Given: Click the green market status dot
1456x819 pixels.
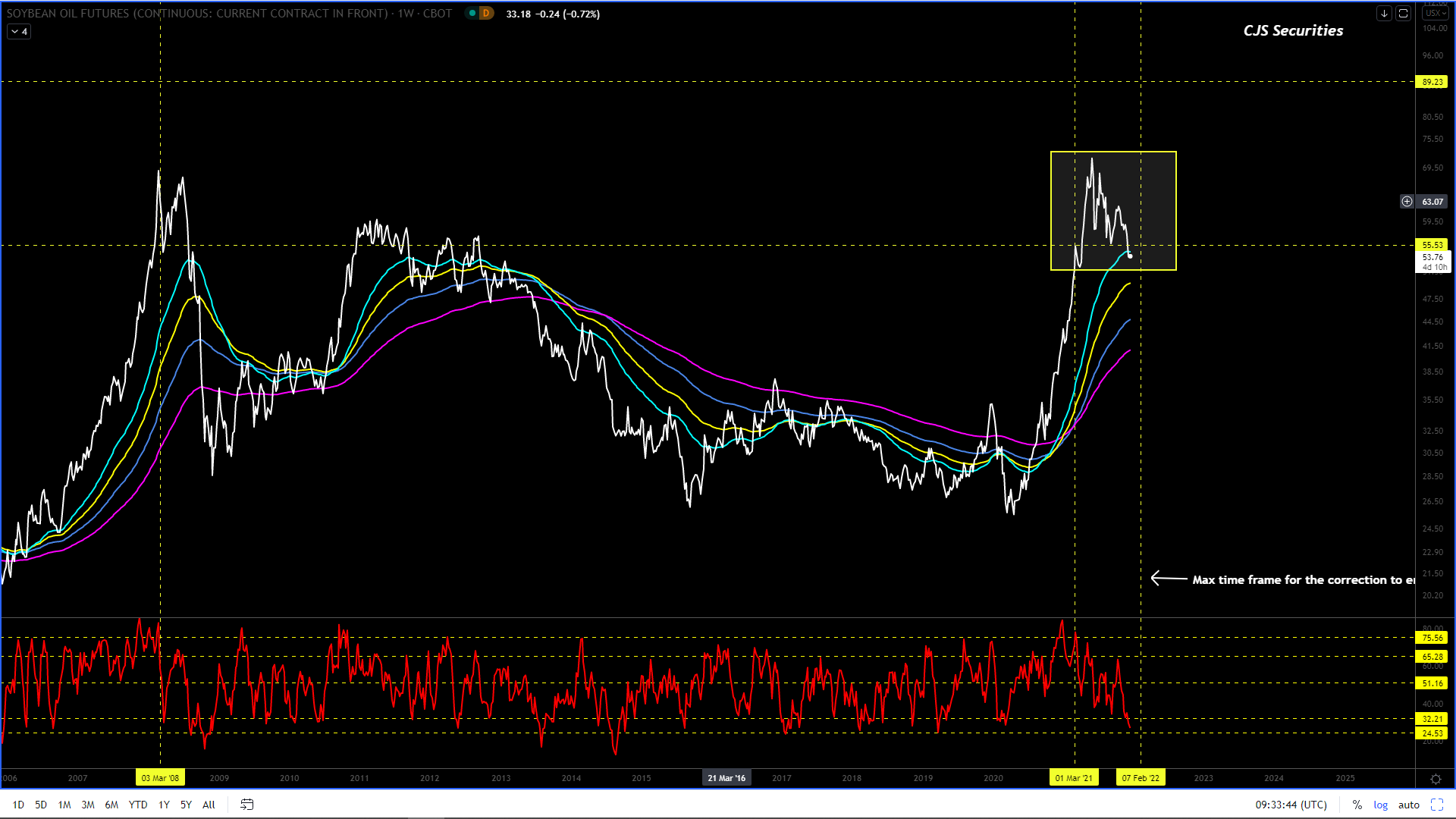Looking at the screenshot, I should 472,14.
